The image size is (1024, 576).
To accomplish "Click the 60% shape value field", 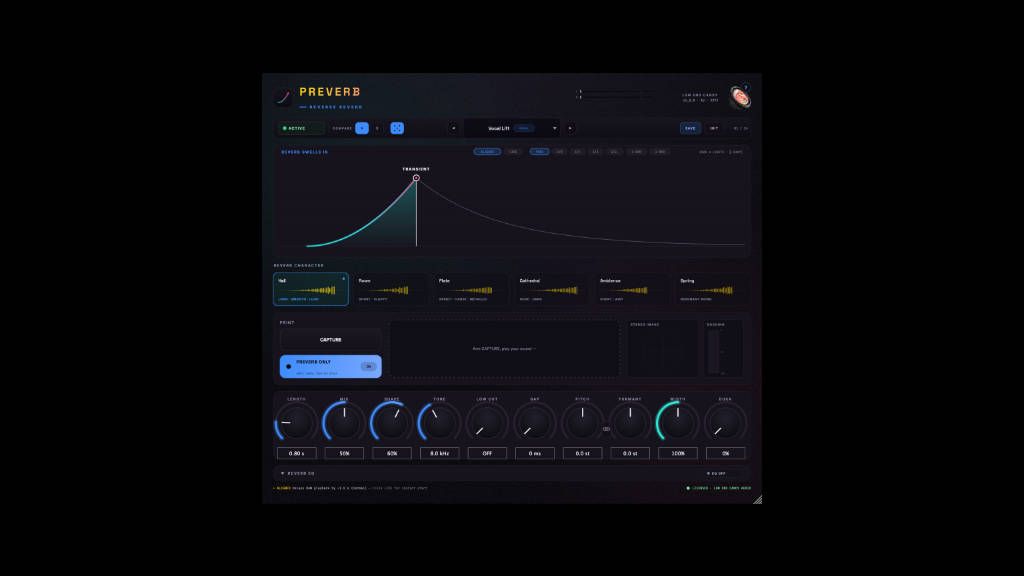I will [x=392, y=453].
